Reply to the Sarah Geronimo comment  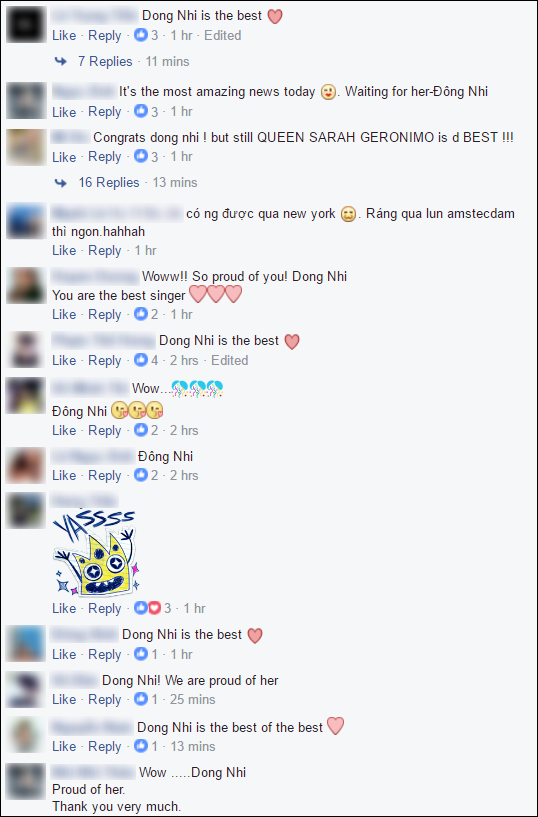click(105, 157)
